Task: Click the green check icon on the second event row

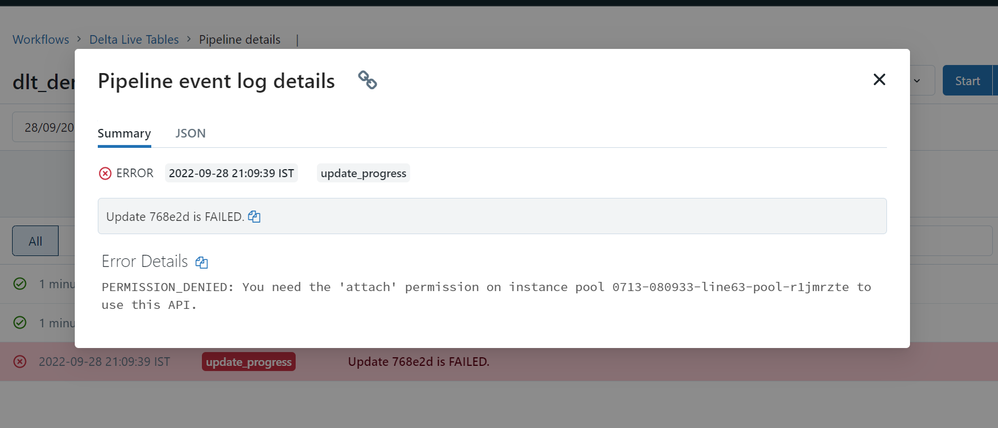Action: [20, 323]
